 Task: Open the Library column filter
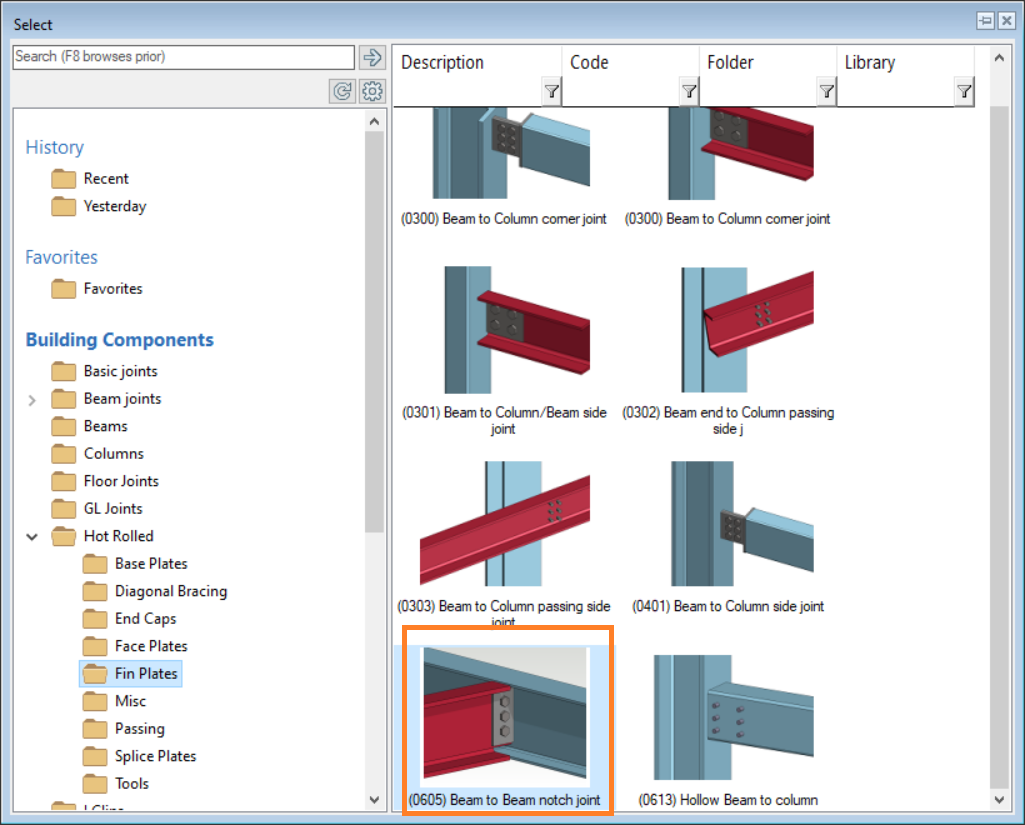(x=963, y=92)
